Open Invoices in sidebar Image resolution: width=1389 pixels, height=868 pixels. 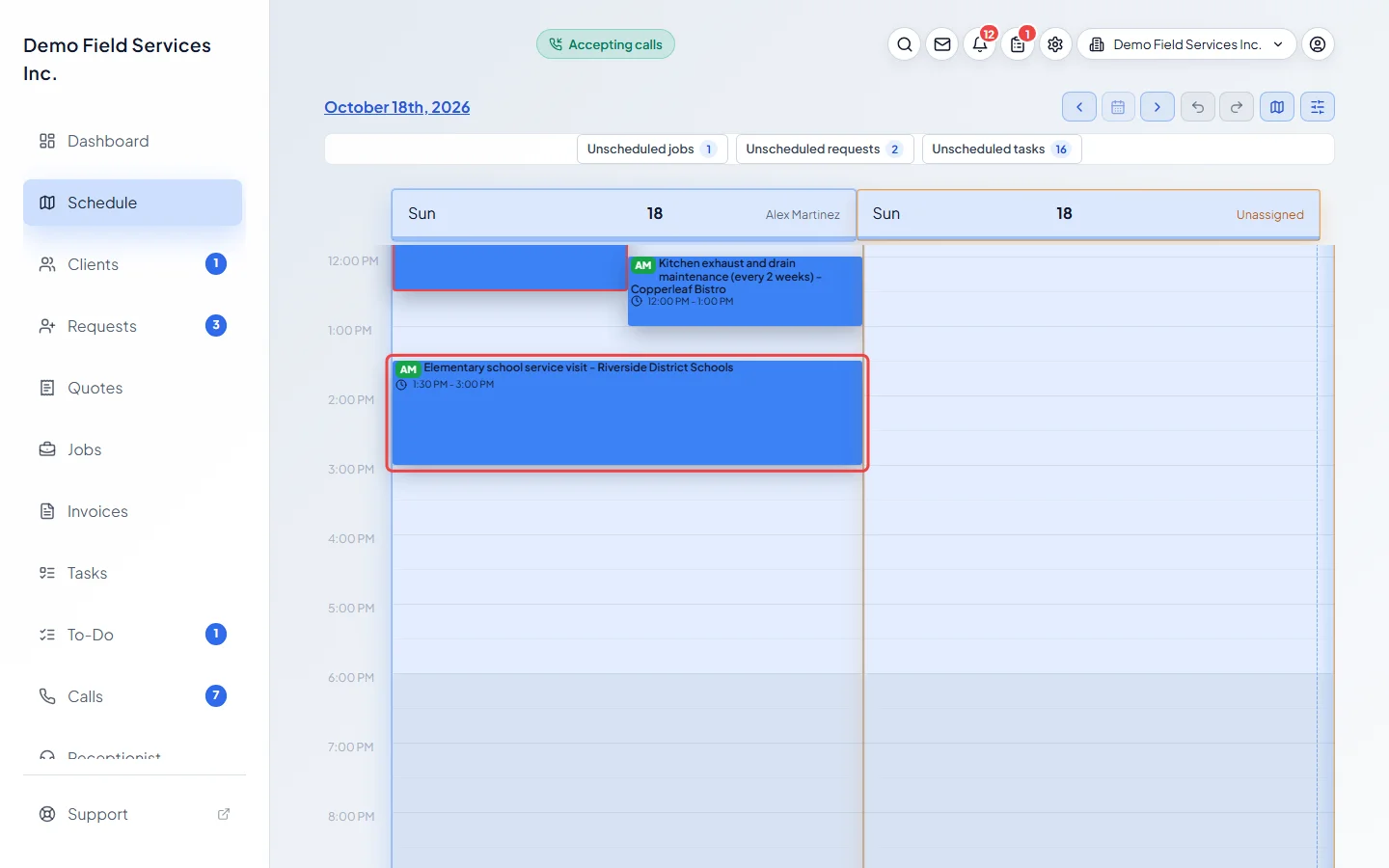pyautogui.click(x=133, y=511)
